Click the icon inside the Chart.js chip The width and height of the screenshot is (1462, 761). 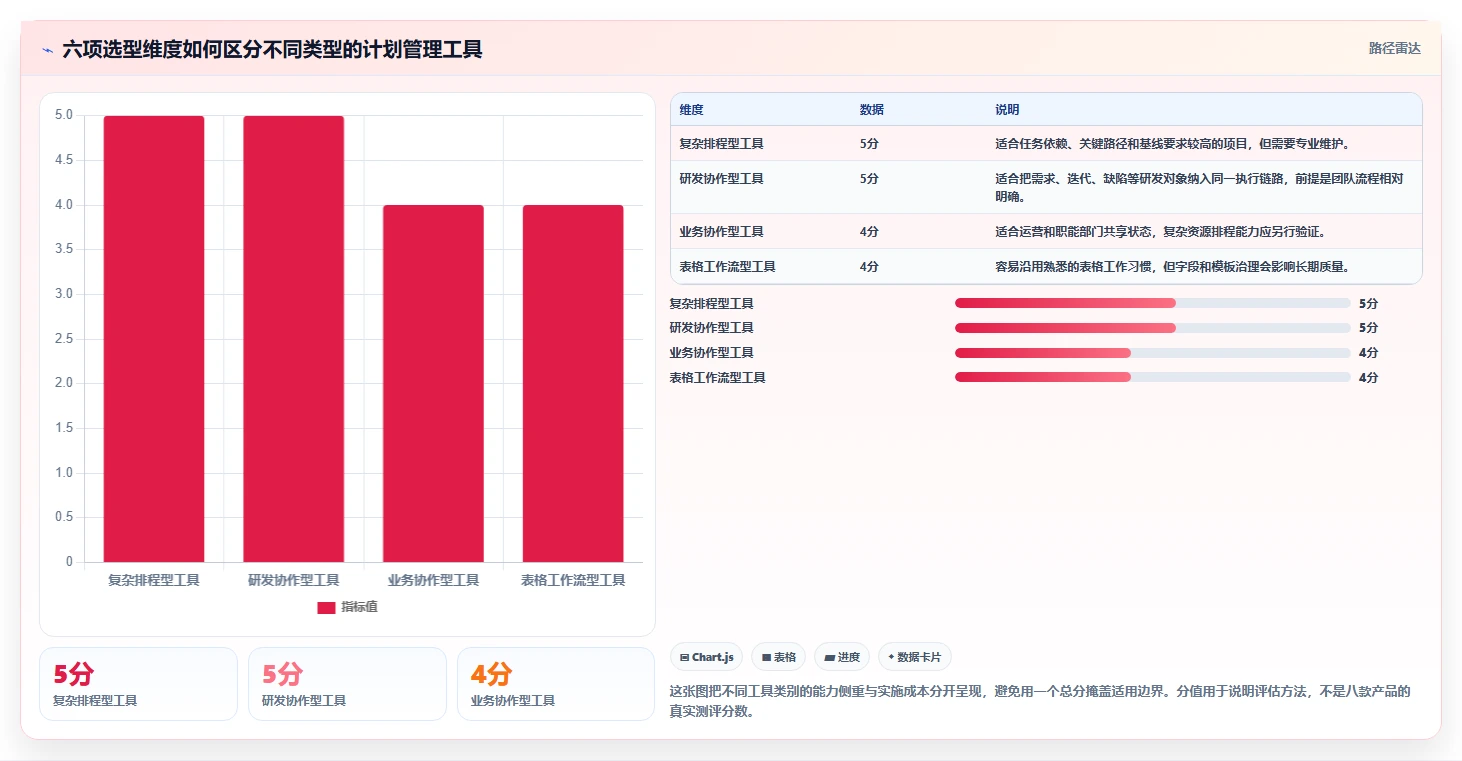(684, 658)
